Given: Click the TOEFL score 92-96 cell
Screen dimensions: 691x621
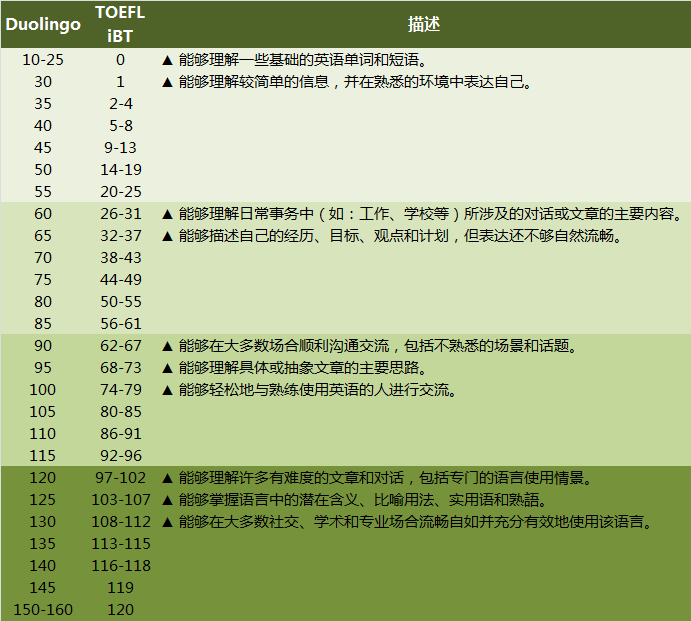Looking at the screenshot, I should click(120, 456).
